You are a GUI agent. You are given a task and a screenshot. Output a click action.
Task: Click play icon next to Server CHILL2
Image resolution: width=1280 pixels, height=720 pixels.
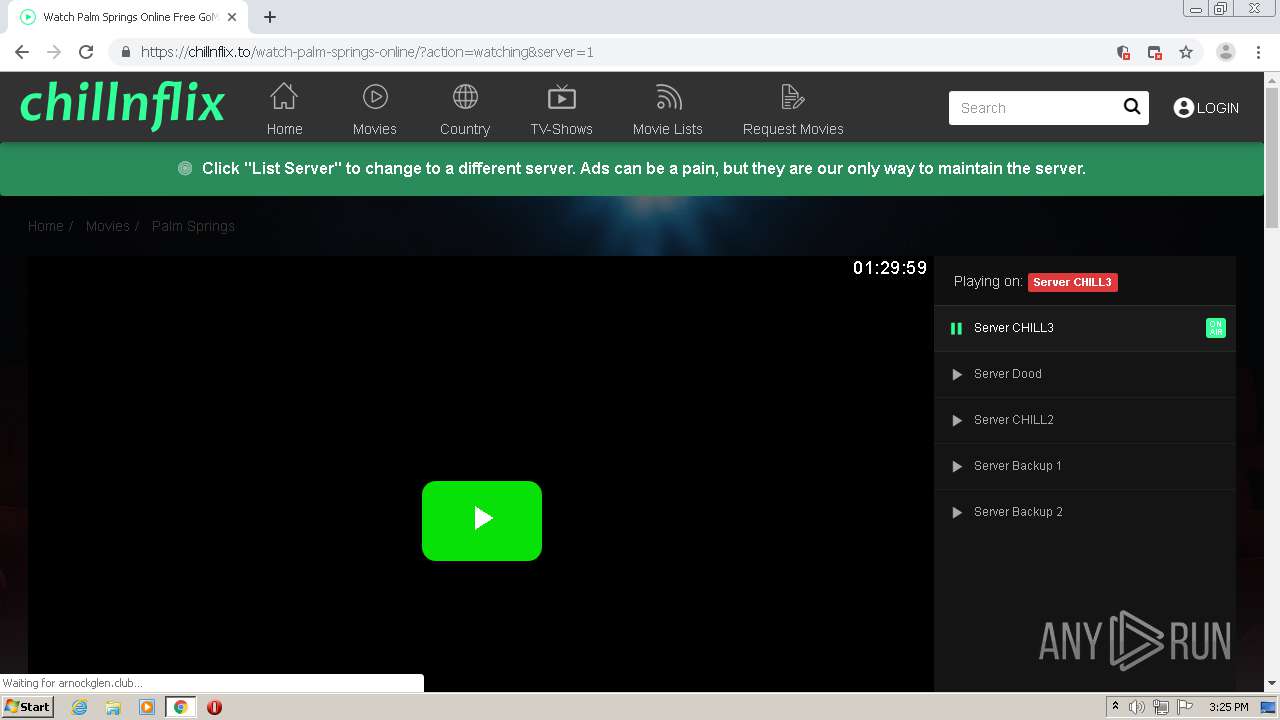(x=957, y=420)
